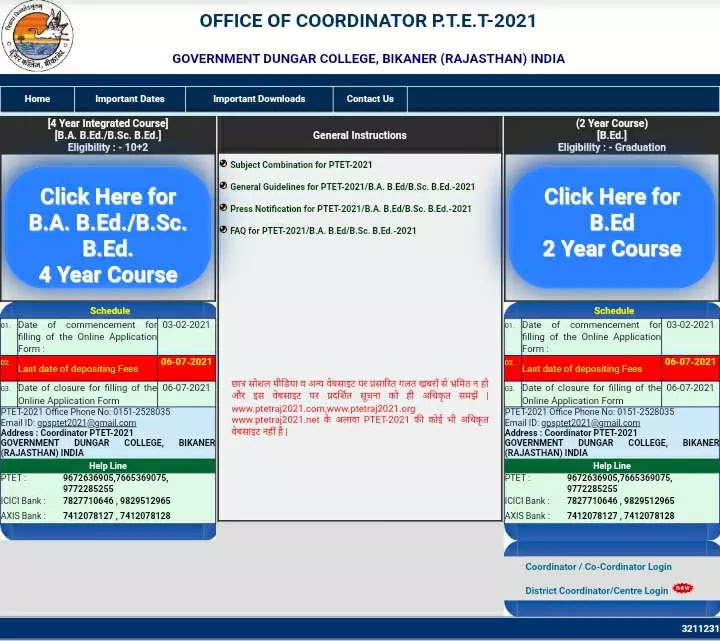Click the Dungar College logo emblem
720x641 pixels.
pos(37,35)
